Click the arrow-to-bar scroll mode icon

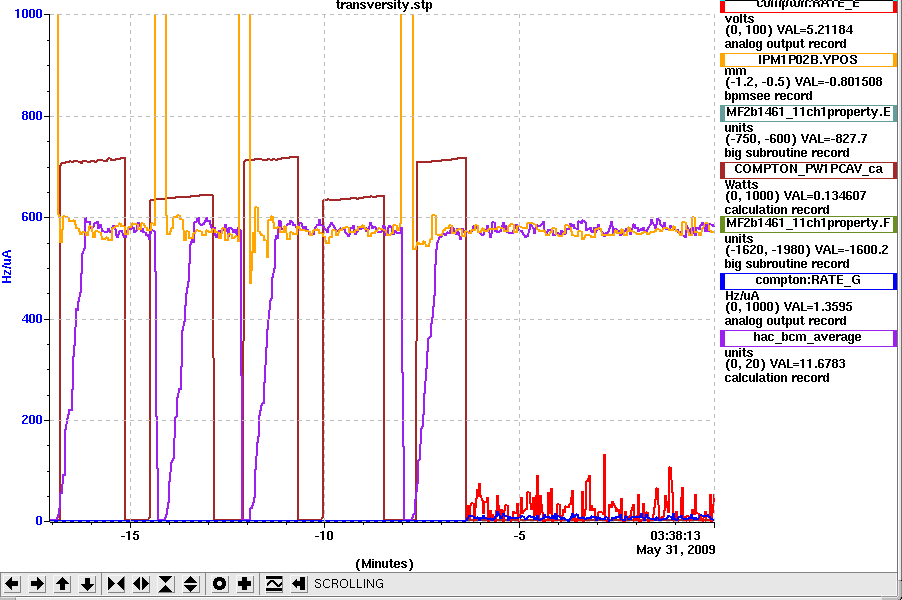[299, 584]
